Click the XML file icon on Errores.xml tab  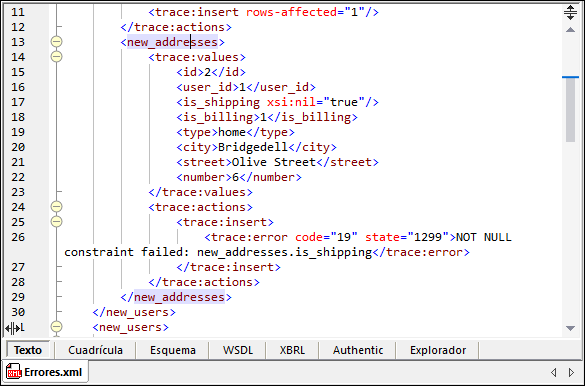pyautogui.click(x=14, y=372)
